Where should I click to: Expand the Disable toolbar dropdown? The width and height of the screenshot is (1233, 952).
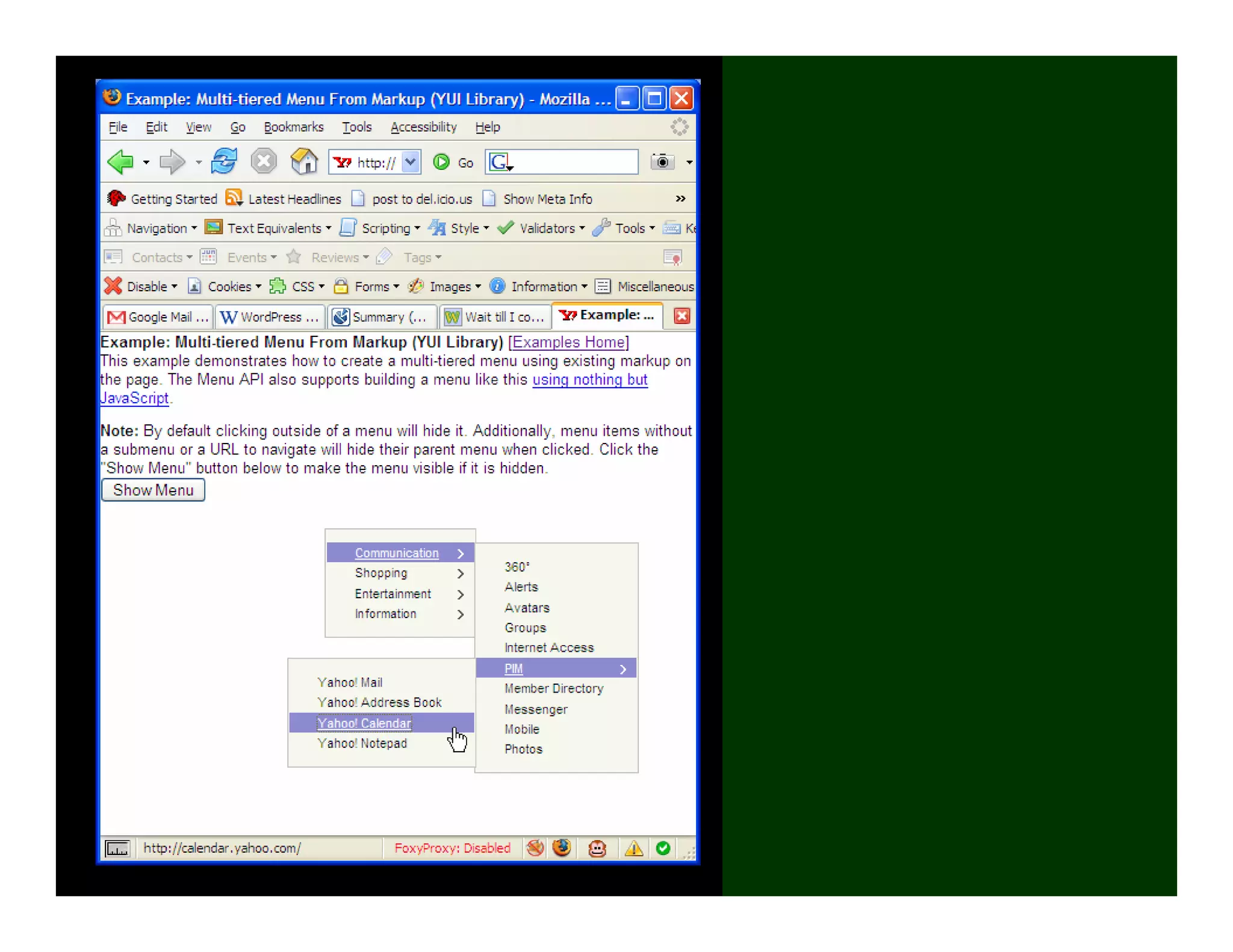[x=175, y=287]
